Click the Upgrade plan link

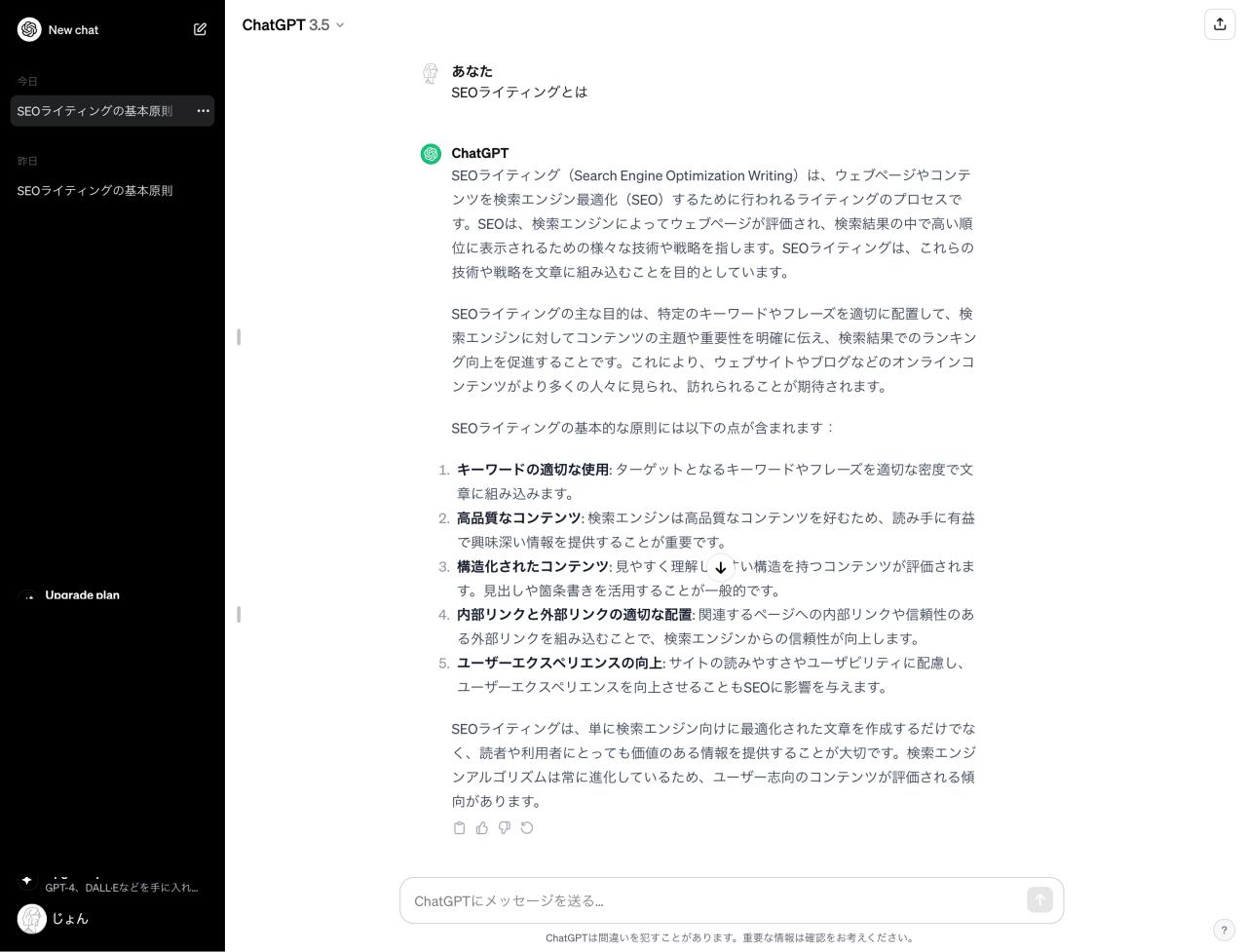click(82, 595)
